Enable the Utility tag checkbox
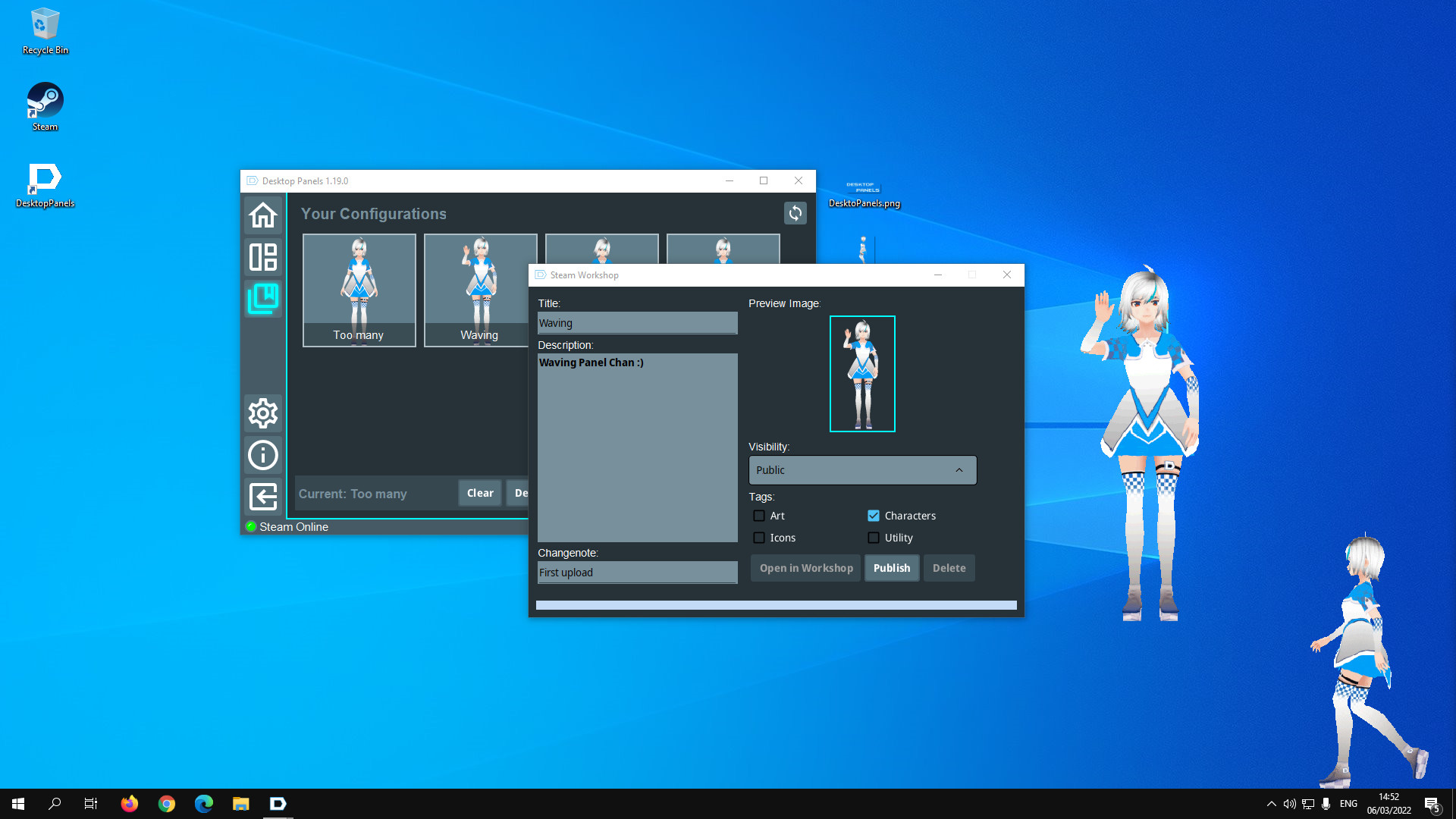The image size is (1456, 819). pyautogui.click(x=873, y=538)
